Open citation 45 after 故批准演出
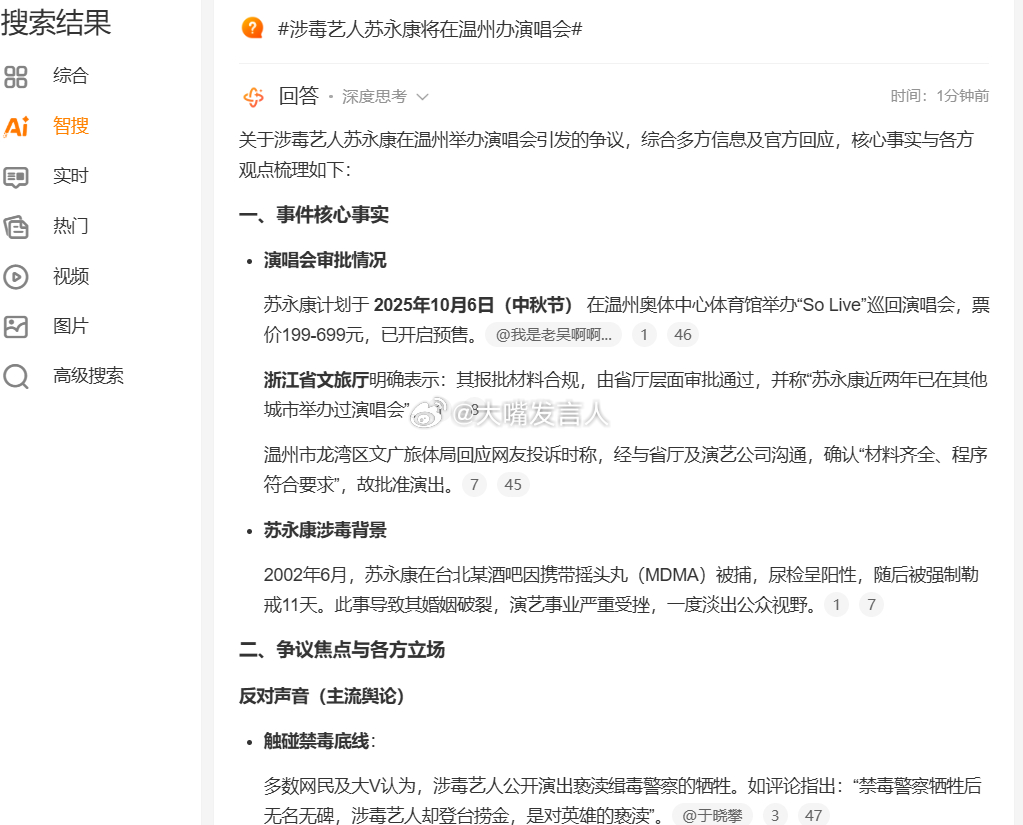Screen dimensions: 1023x825 (x=513, y=485)
